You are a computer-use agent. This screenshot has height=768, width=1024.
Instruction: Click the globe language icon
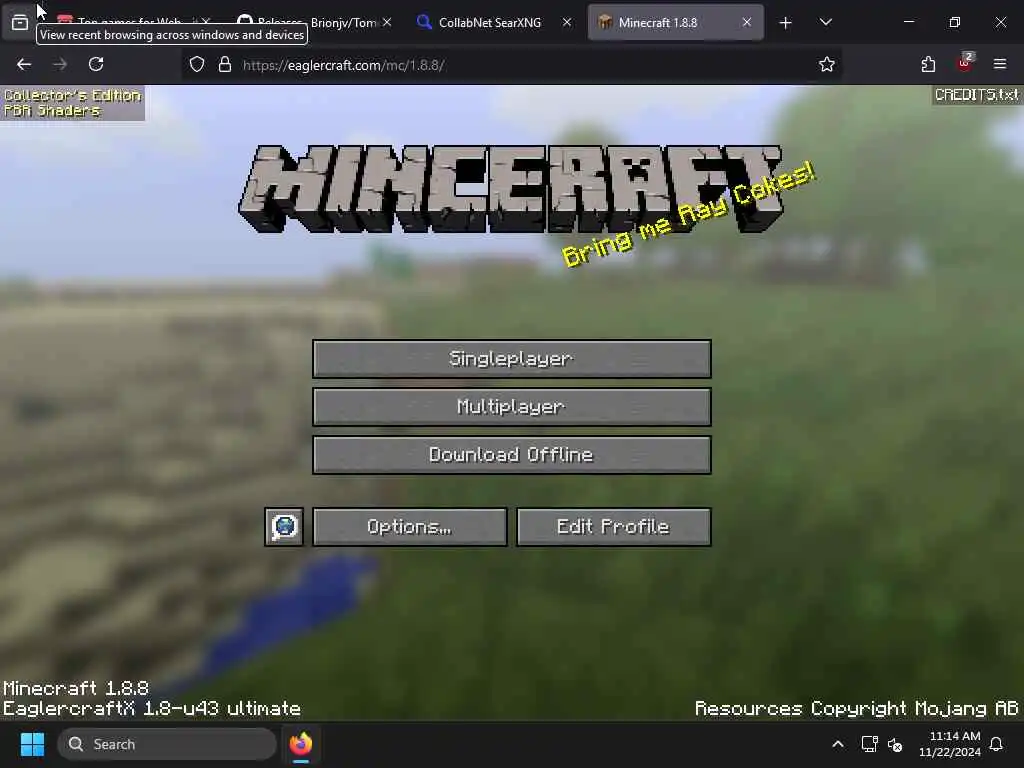(x=284, y=526)
